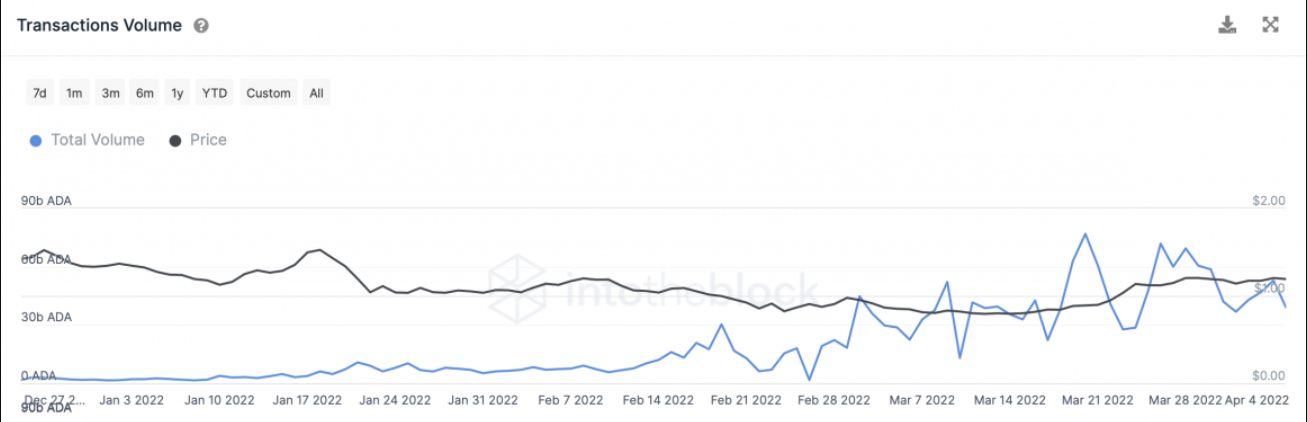Select the 1m time range
Screen dimensions: 1307x422
tap(74, 93)
